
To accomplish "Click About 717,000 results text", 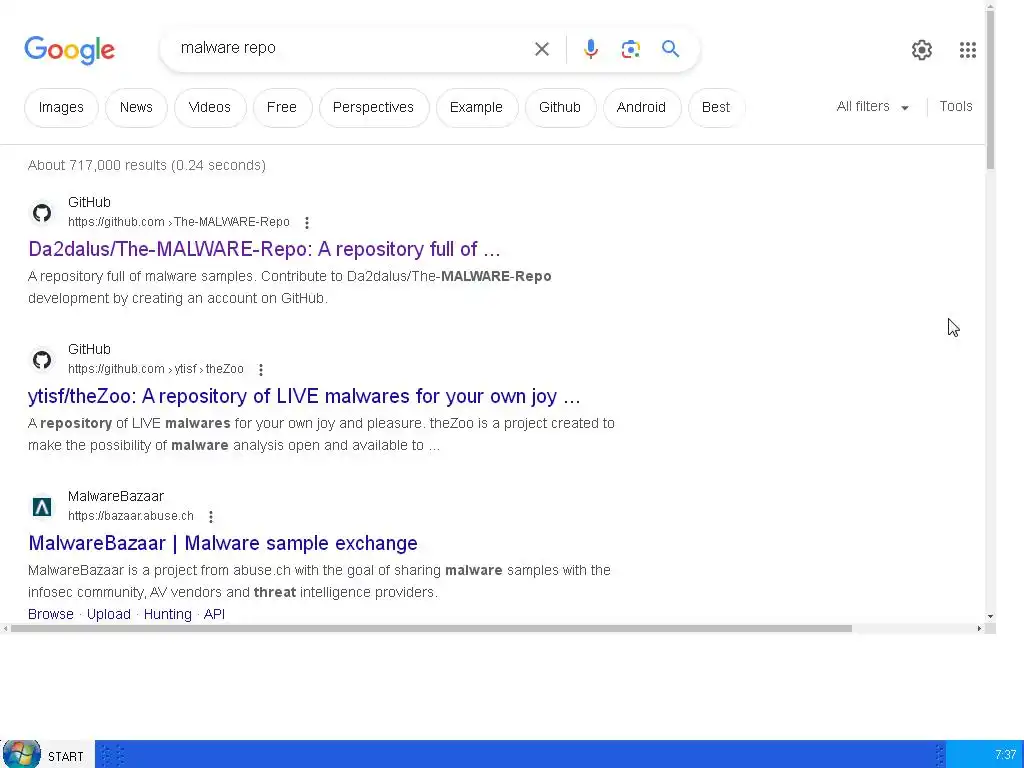I will pyautogui.click(x=146, y=165).
